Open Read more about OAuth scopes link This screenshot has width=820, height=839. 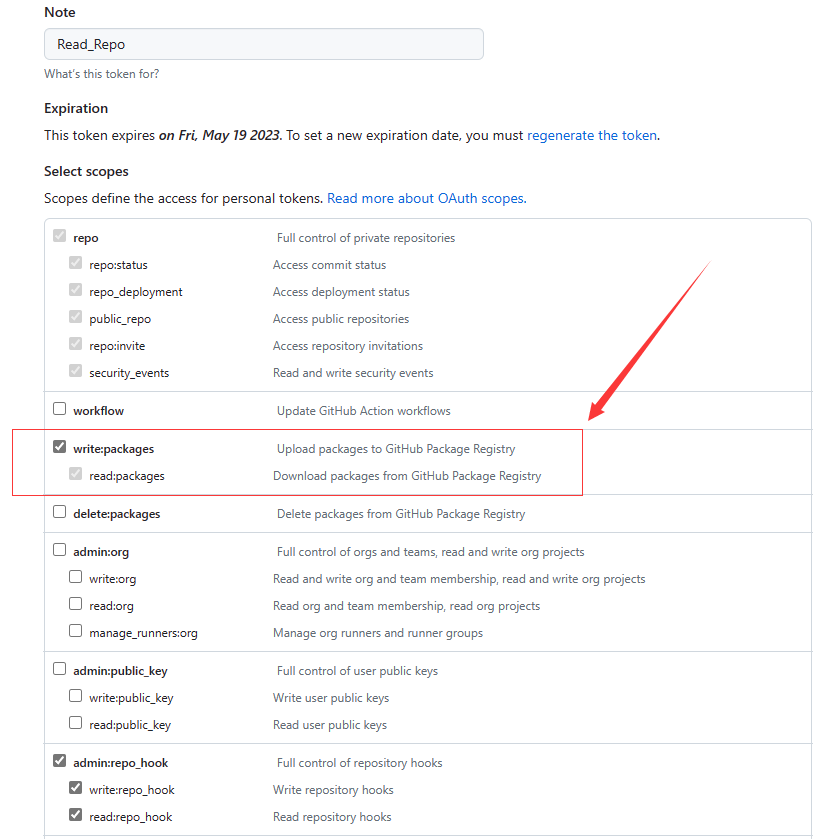pos(425,198)
